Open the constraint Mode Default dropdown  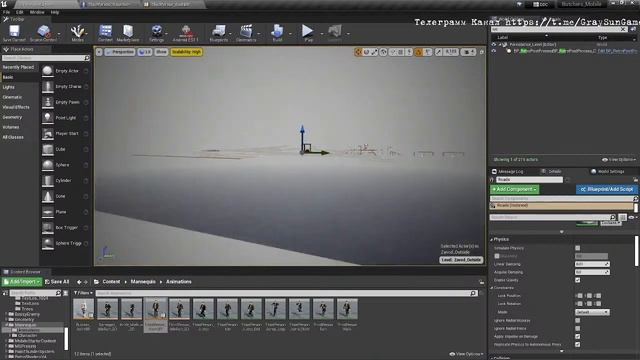coord(592,312)
